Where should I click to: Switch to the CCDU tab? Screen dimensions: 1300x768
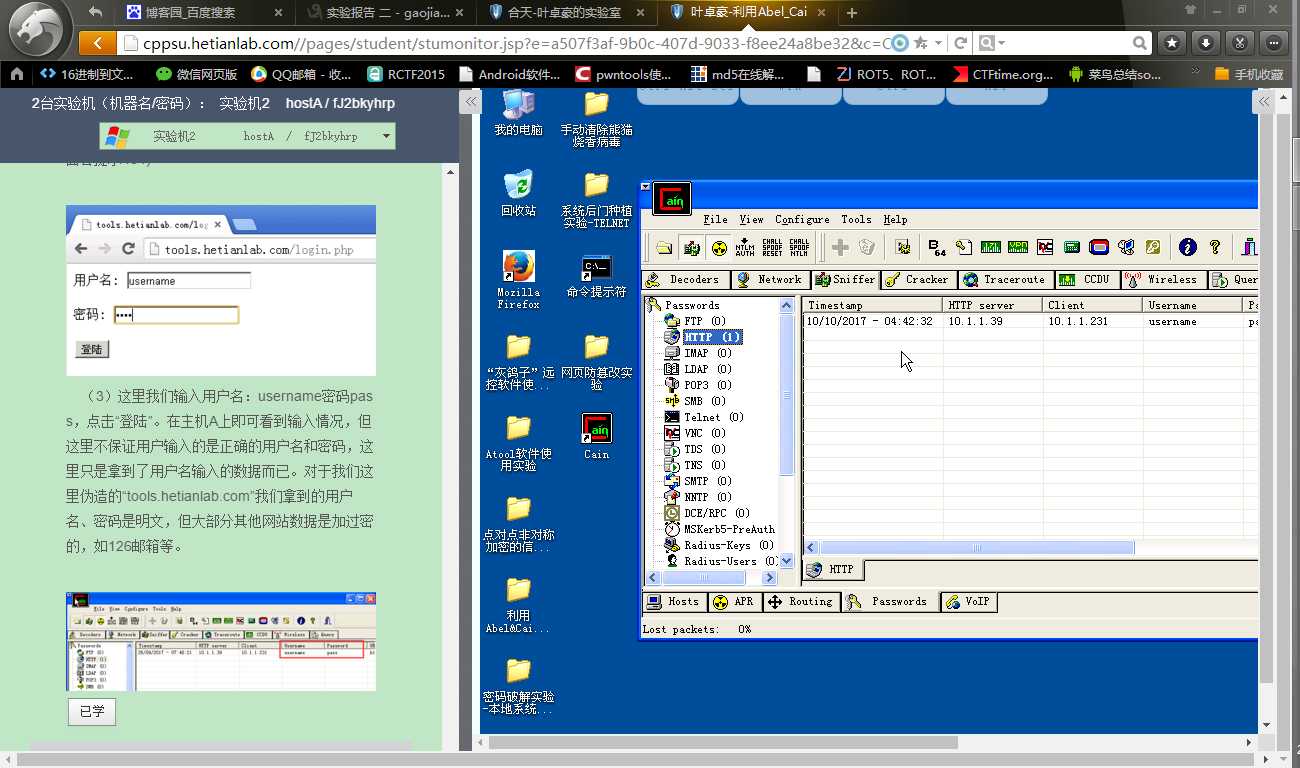(1086, 280)
